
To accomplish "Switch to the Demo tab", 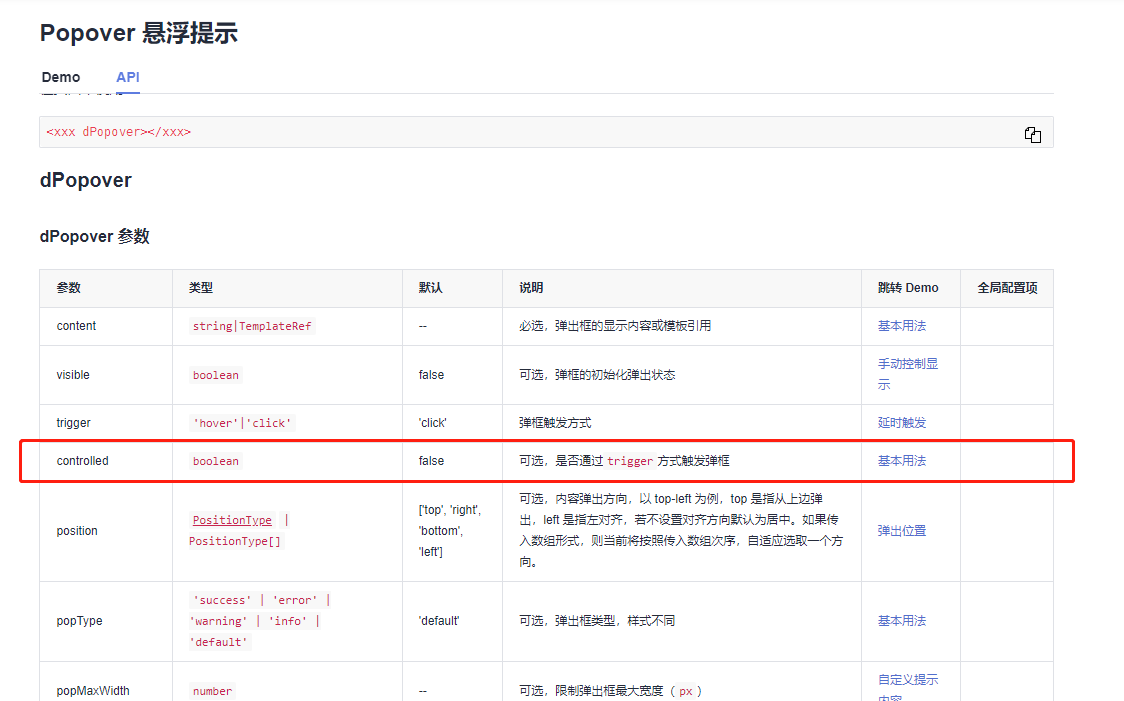I will tap(61, 77).
